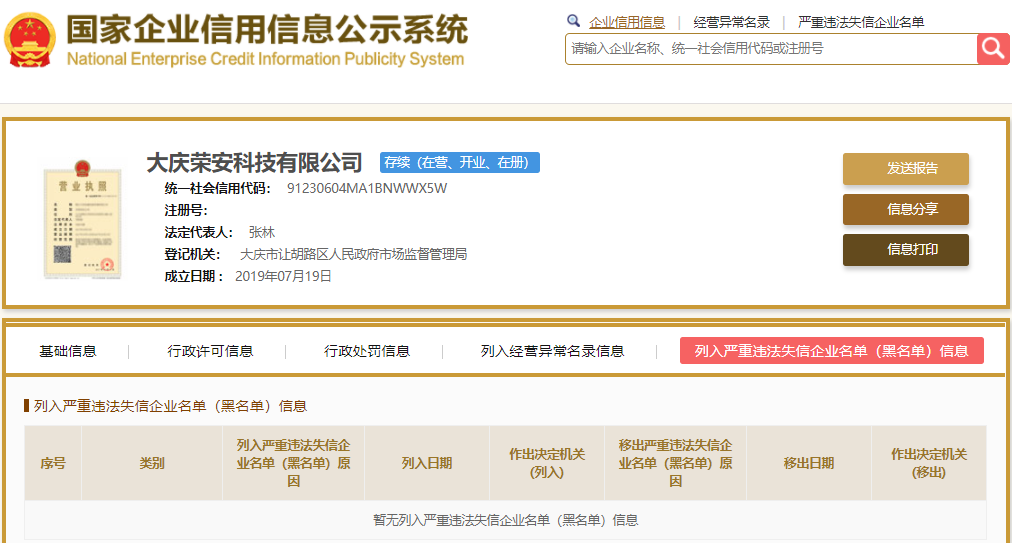Click the 移出严重违法失信企业名单（黑名单）原因 column header
1012x543 pixels.
(x=675, y=463)
